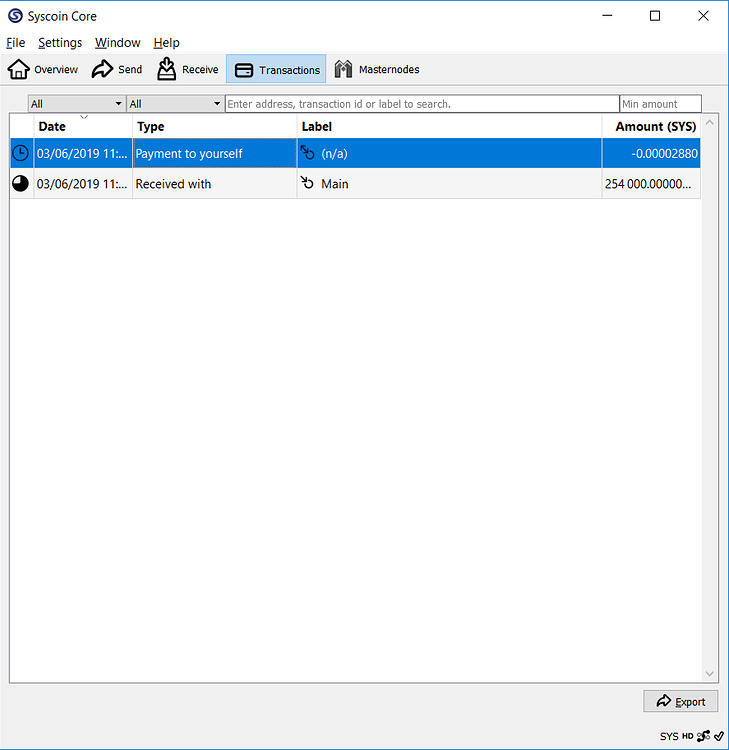Click the scrollbar down arrow

[x=710, y=673]
